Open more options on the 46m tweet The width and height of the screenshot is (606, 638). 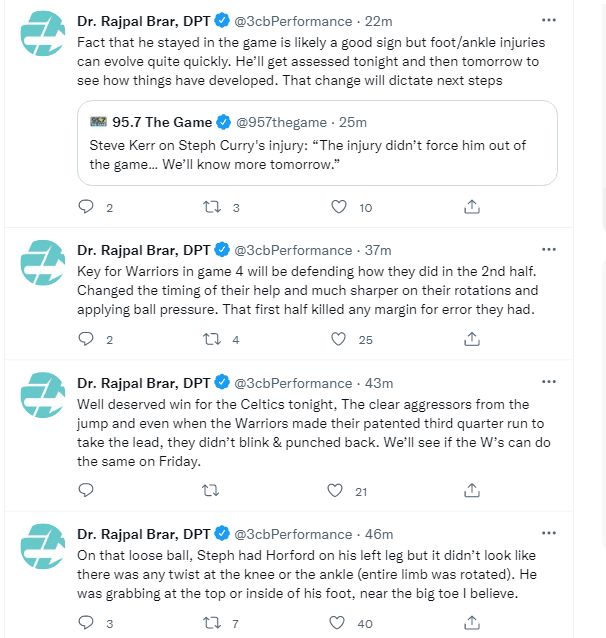[x=548, y=534]
